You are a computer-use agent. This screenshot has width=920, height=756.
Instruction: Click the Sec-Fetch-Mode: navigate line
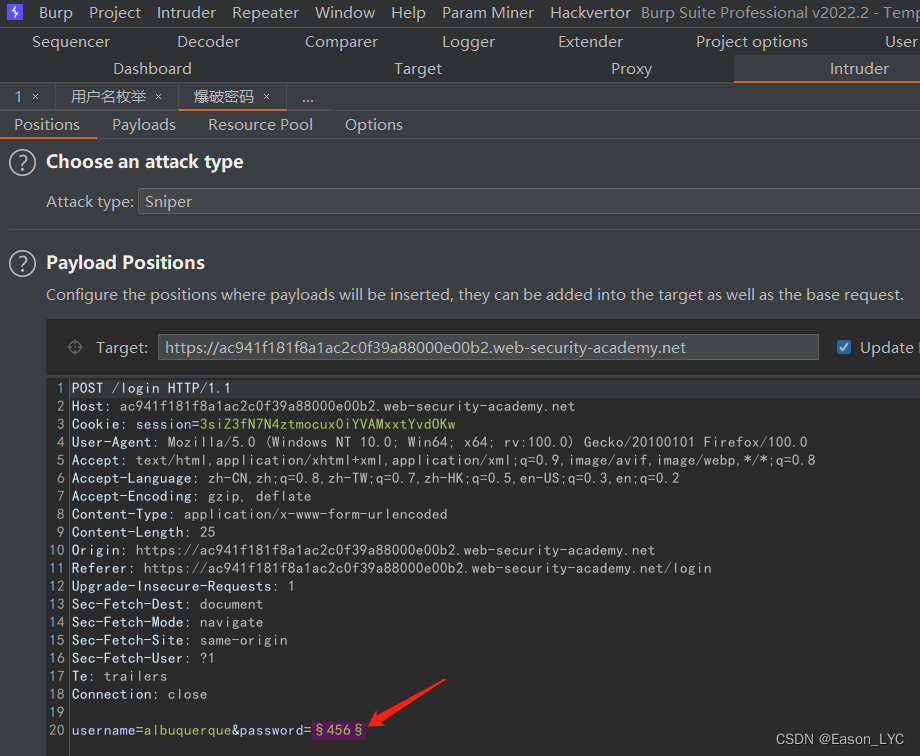pyautogui.click(x=167, y=622)
